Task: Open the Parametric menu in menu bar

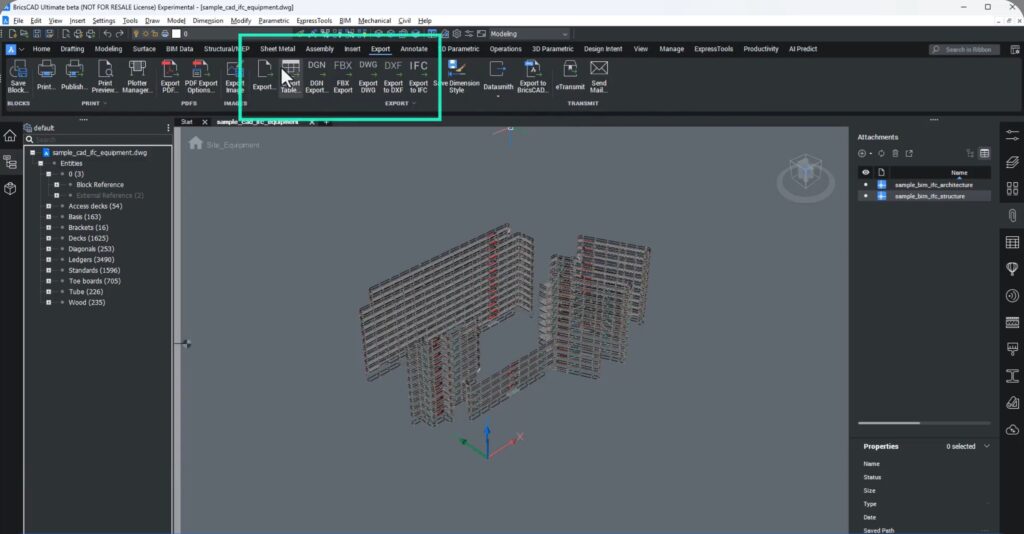Action: (274, 21)
